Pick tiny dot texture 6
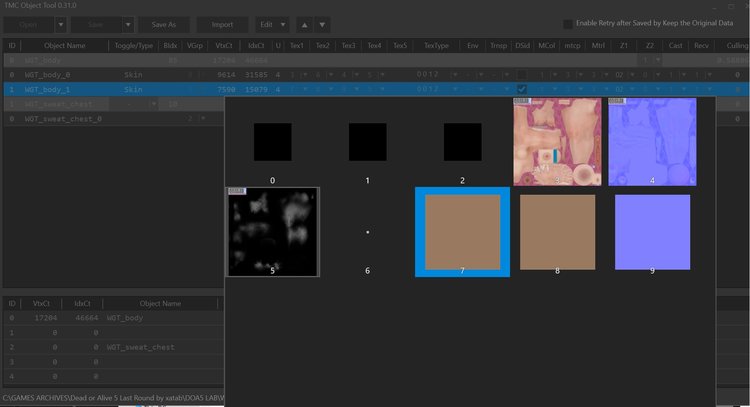This screenshot has height=407, width=750. pos(367,232)
